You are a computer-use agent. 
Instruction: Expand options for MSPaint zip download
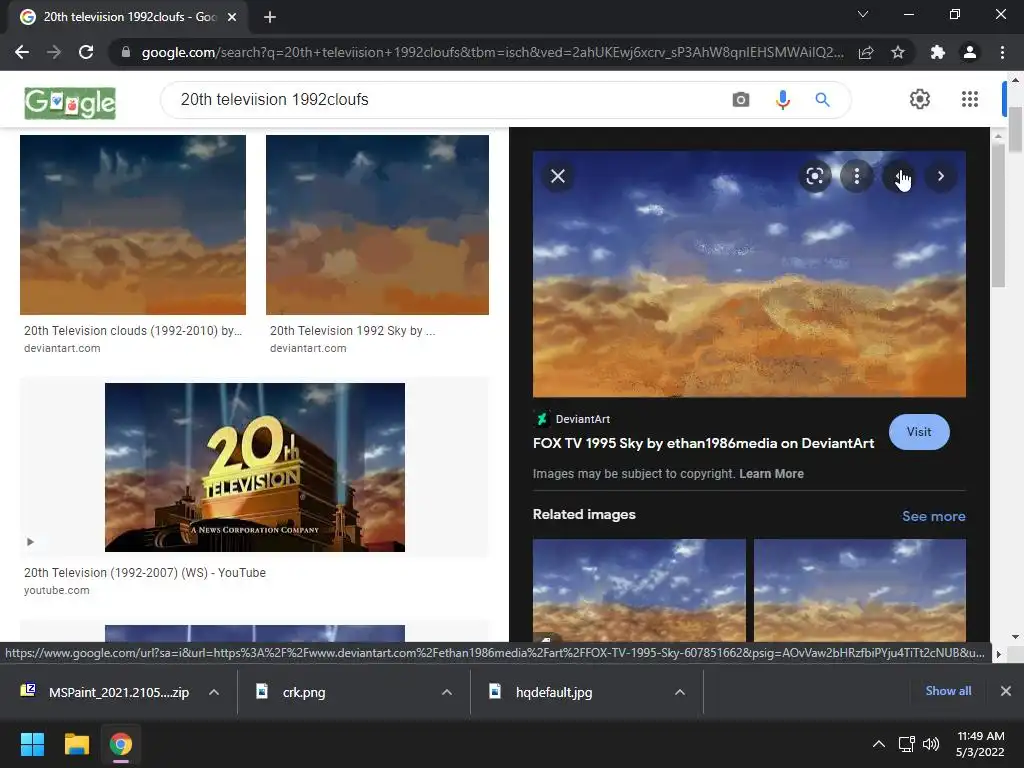214,692
